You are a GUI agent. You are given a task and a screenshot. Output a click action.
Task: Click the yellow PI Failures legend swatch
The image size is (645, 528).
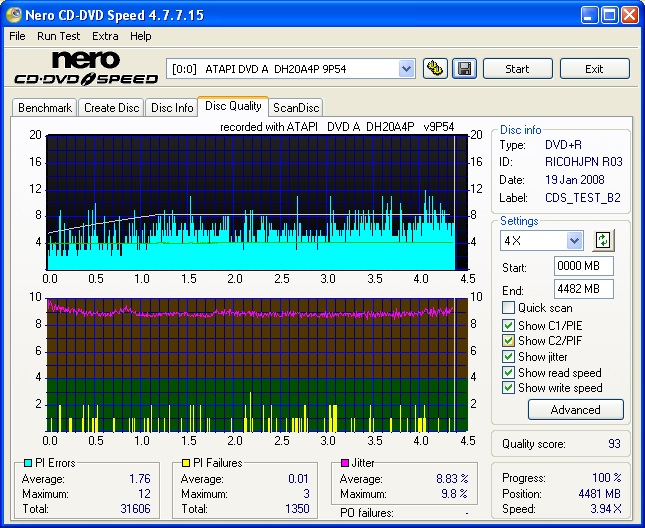pyautogui.click(x=186, y=463)
